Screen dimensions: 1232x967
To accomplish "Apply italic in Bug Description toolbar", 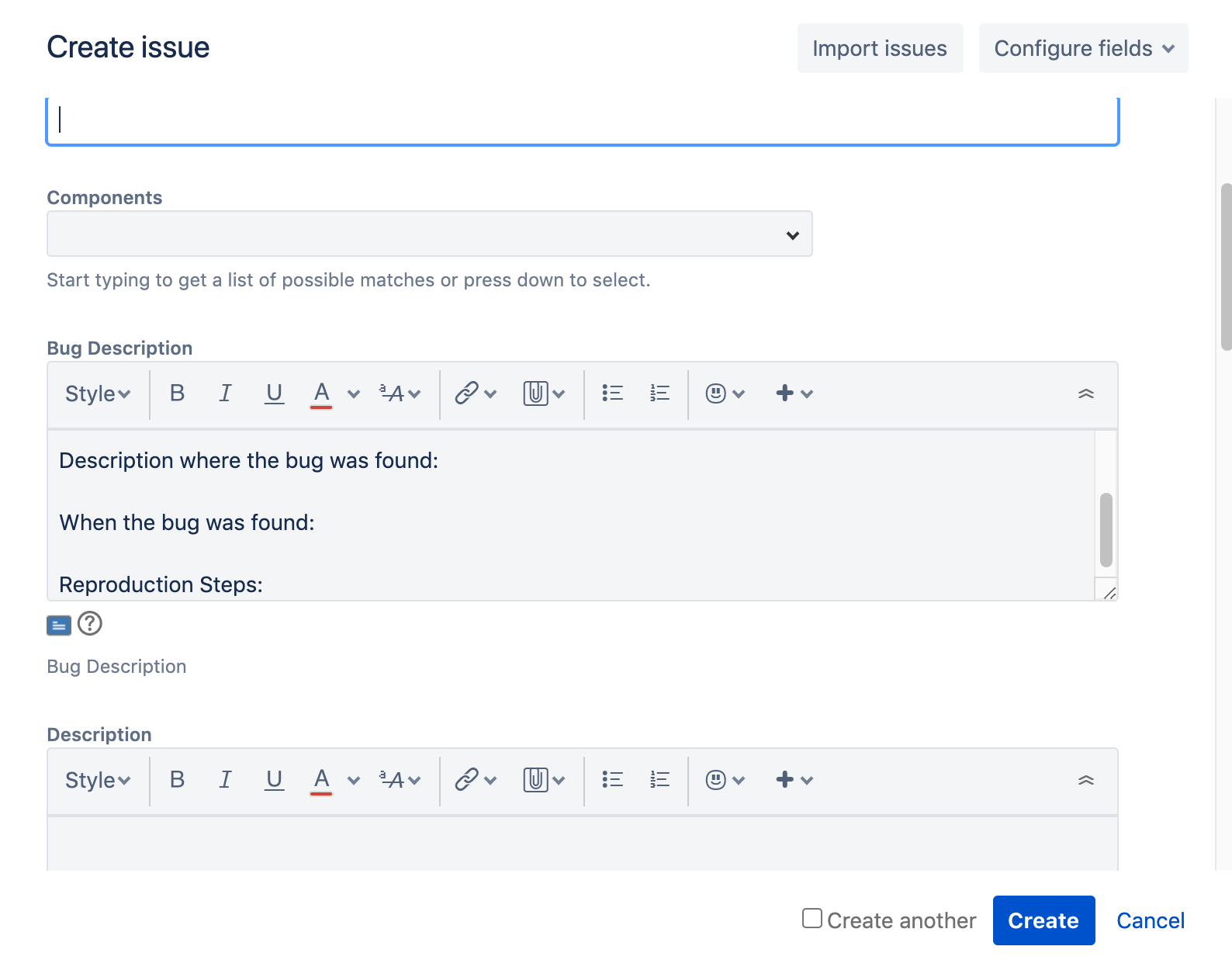I will pos(225,393).
